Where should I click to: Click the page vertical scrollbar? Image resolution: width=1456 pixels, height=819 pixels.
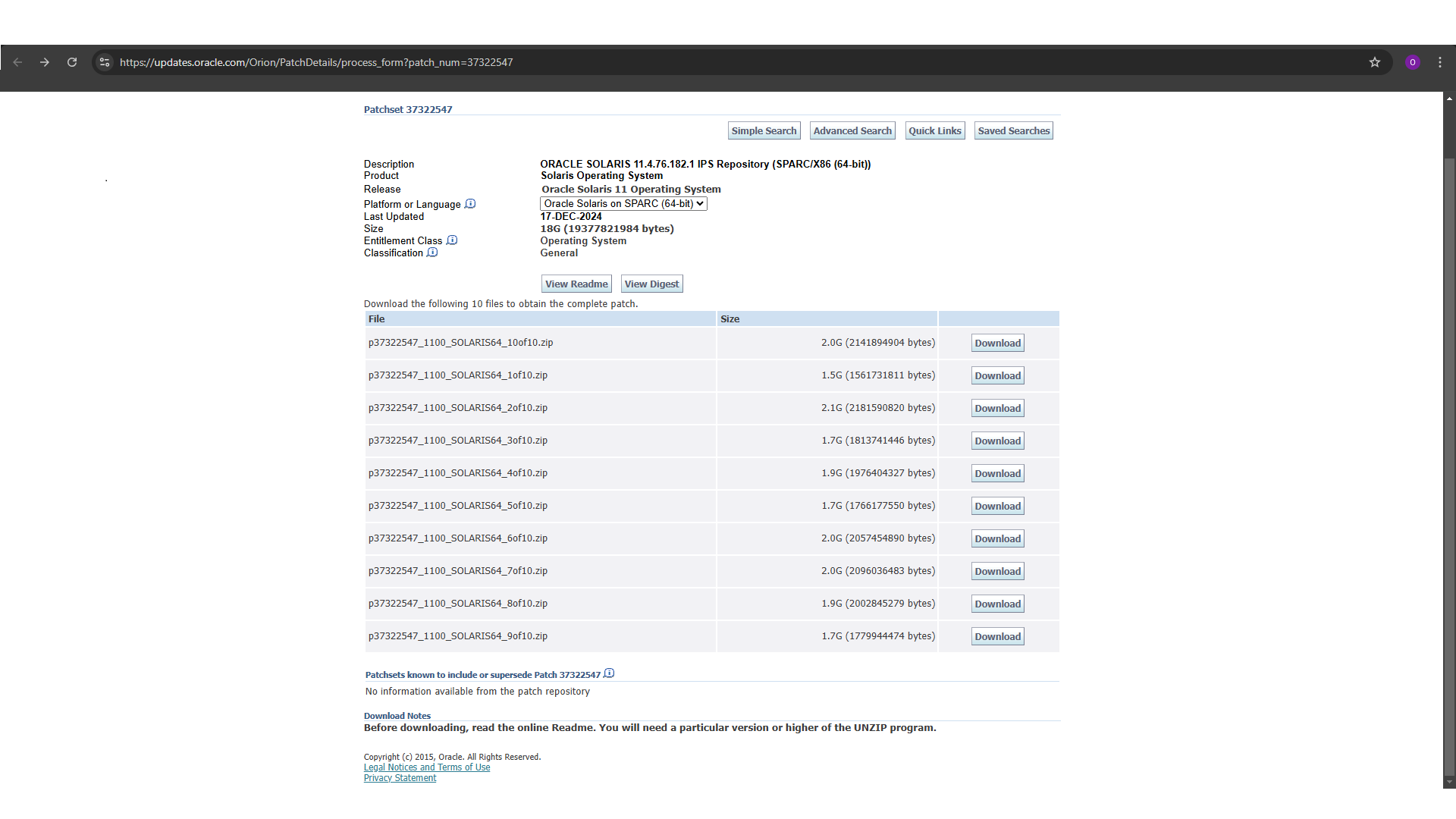pyautogui.click(x=1449, y=455)
